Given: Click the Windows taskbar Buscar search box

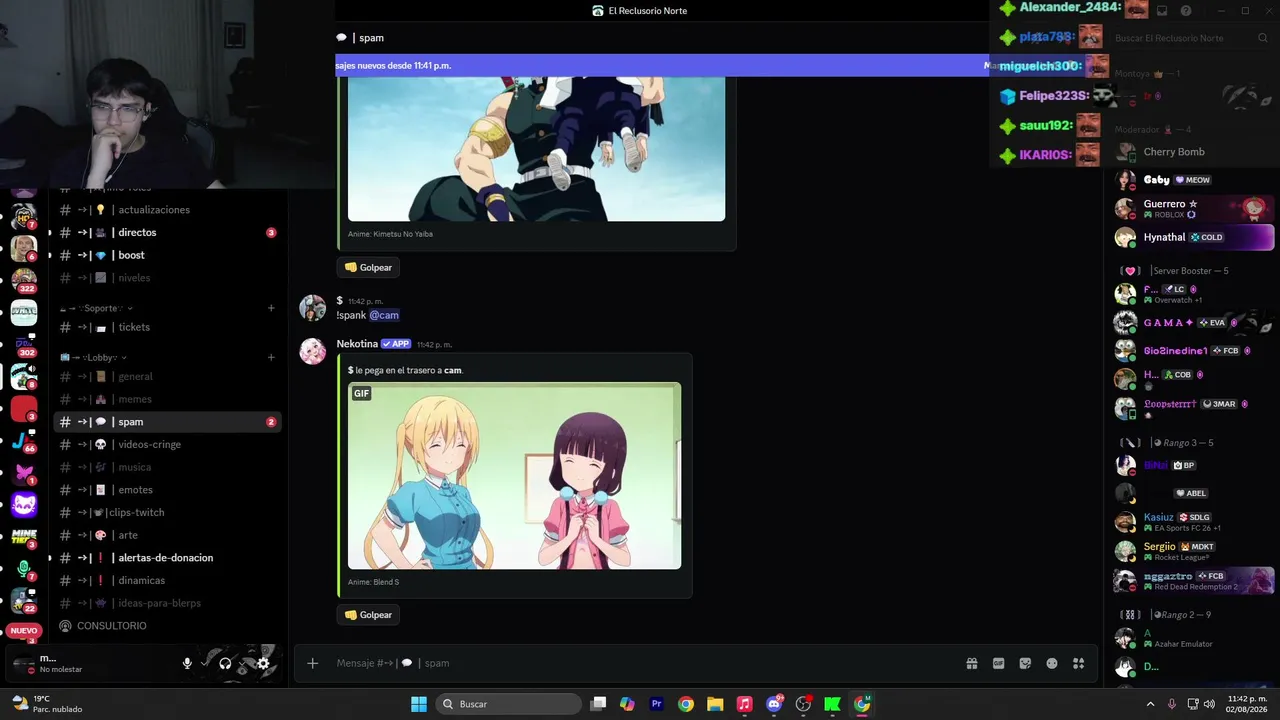Looking at the screenshot, I should (509, 704).
